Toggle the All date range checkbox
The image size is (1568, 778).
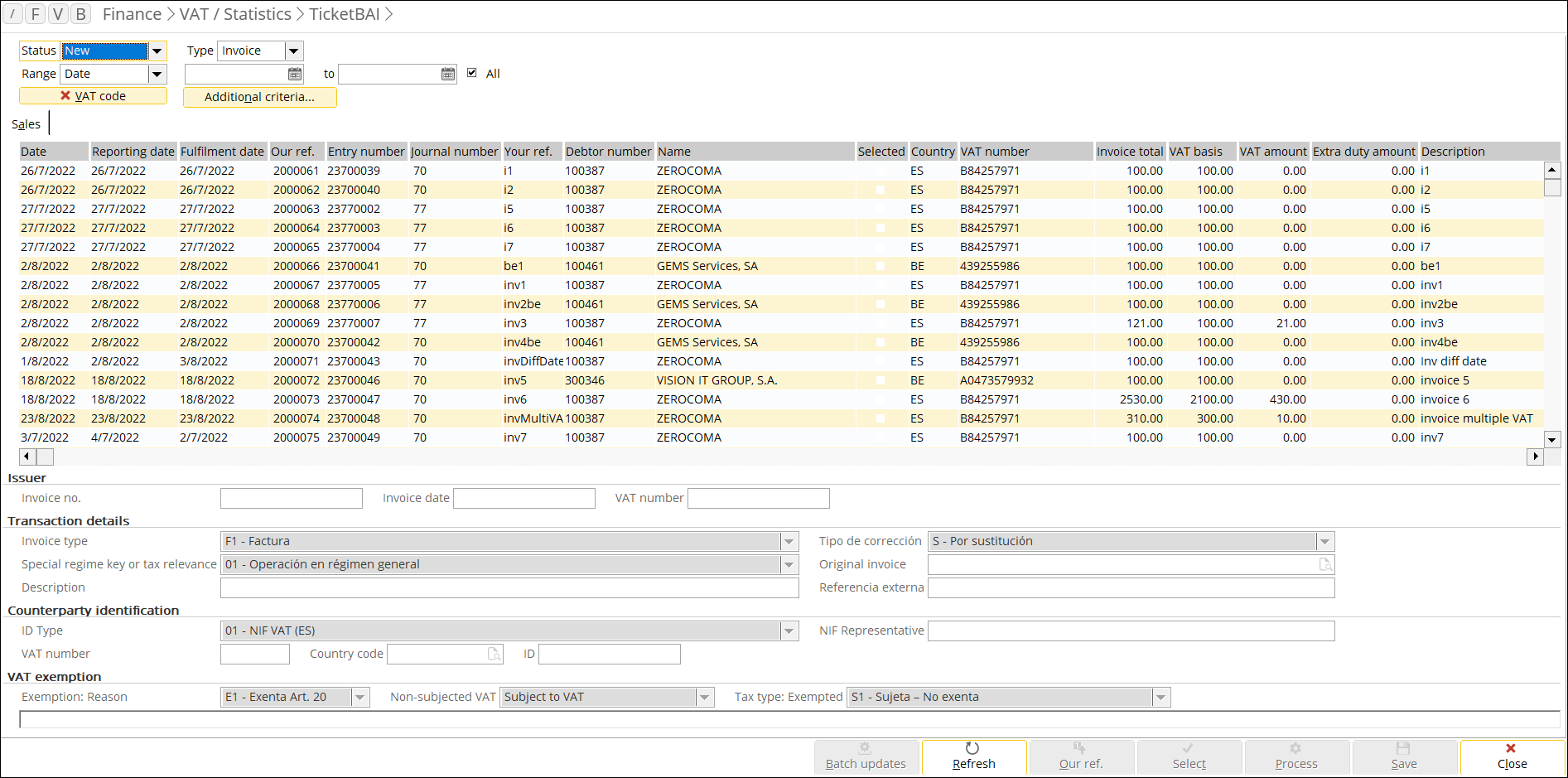pos(472,73)
